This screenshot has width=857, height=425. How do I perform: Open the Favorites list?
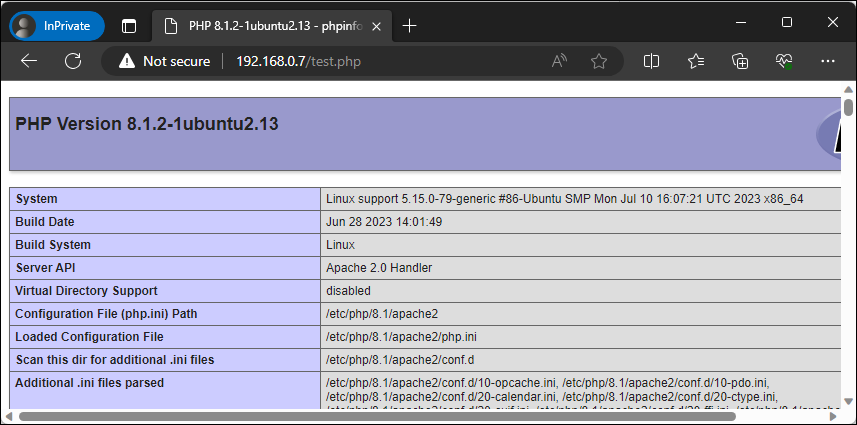696,61
